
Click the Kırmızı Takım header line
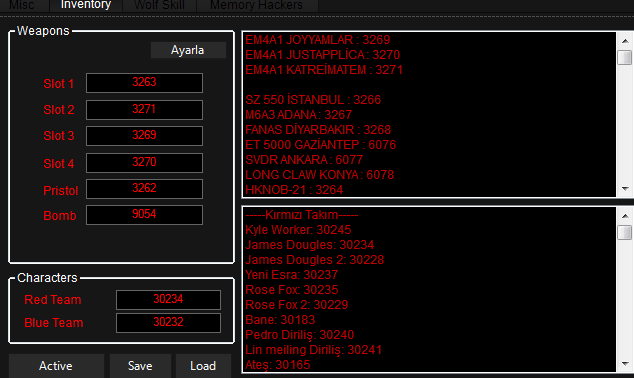click(x=302, y=215)
